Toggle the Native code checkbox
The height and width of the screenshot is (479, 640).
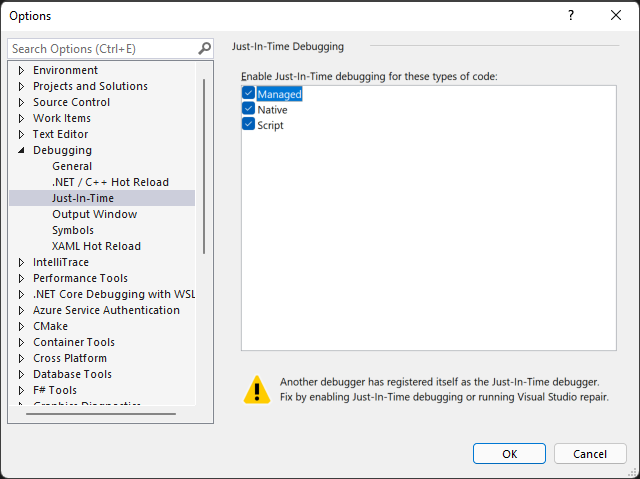click(248, 109)
